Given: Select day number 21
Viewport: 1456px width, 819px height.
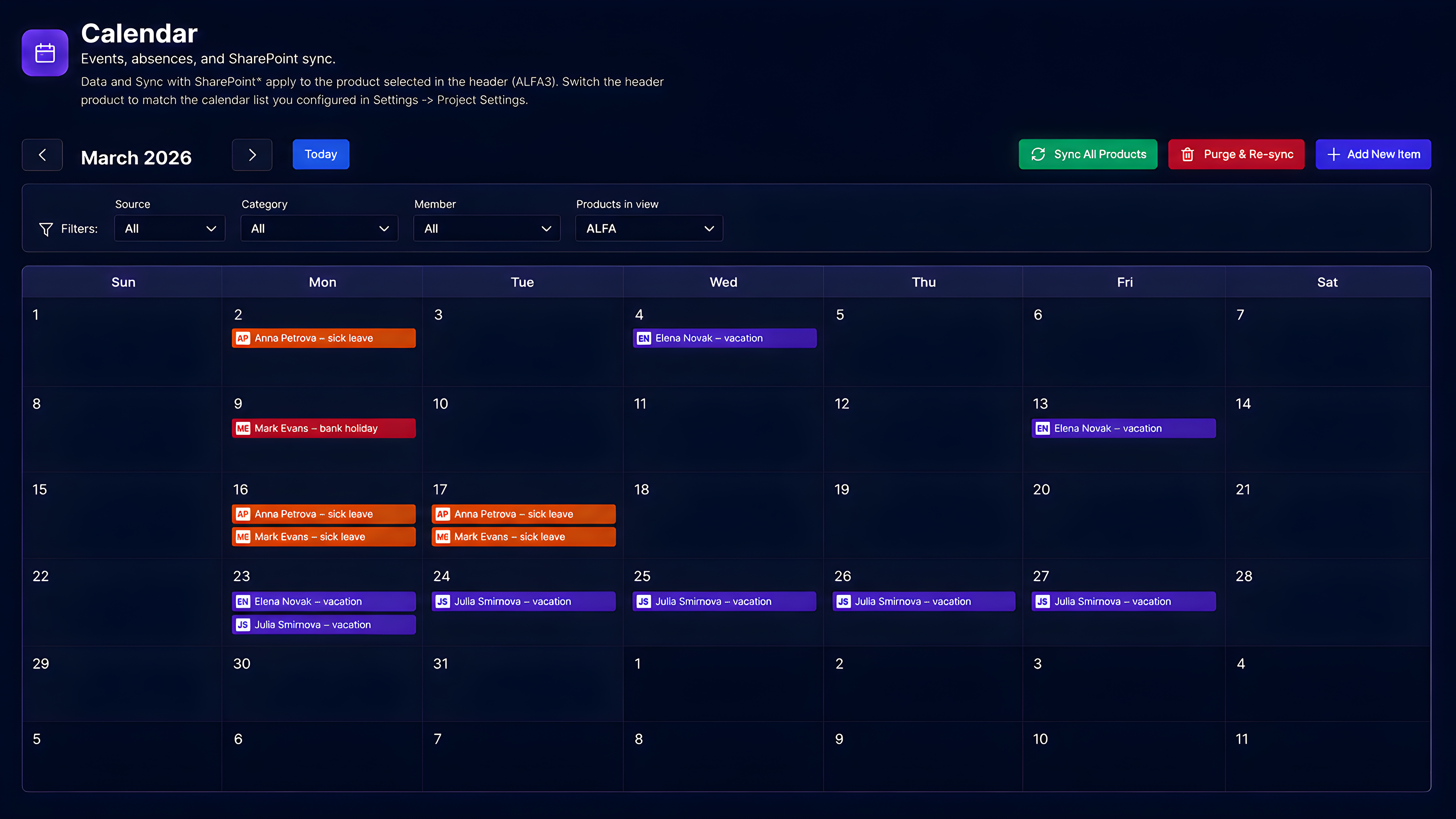Looking at the screenshot, I should 1243,490.
